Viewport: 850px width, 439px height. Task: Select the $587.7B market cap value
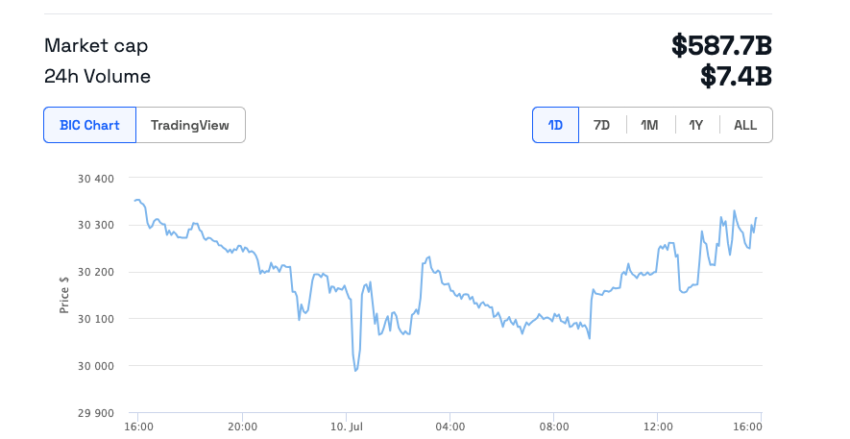pos(721,46)
